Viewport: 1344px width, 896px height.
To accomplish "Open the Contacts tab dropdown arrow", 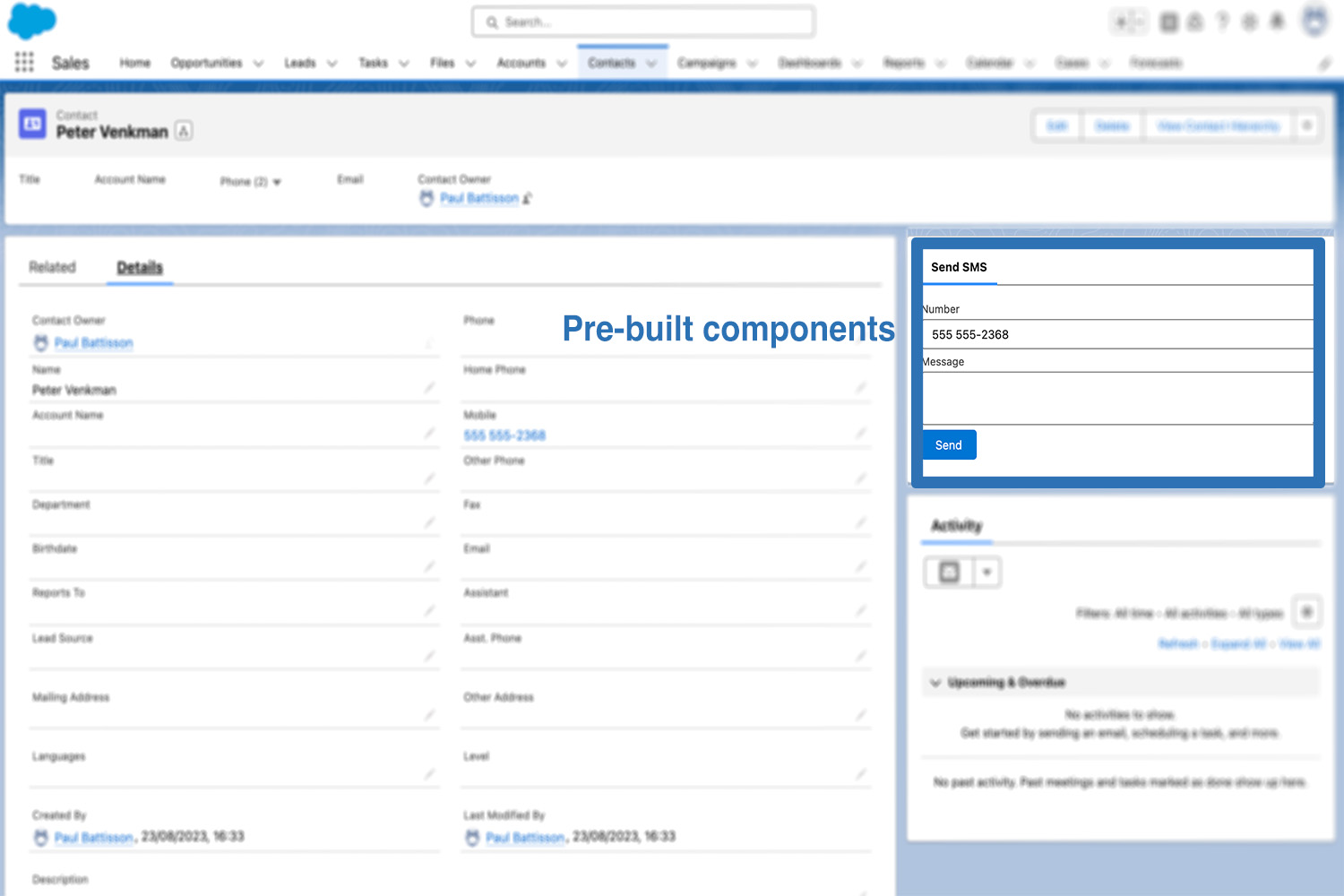I will [x=651, y=63].
